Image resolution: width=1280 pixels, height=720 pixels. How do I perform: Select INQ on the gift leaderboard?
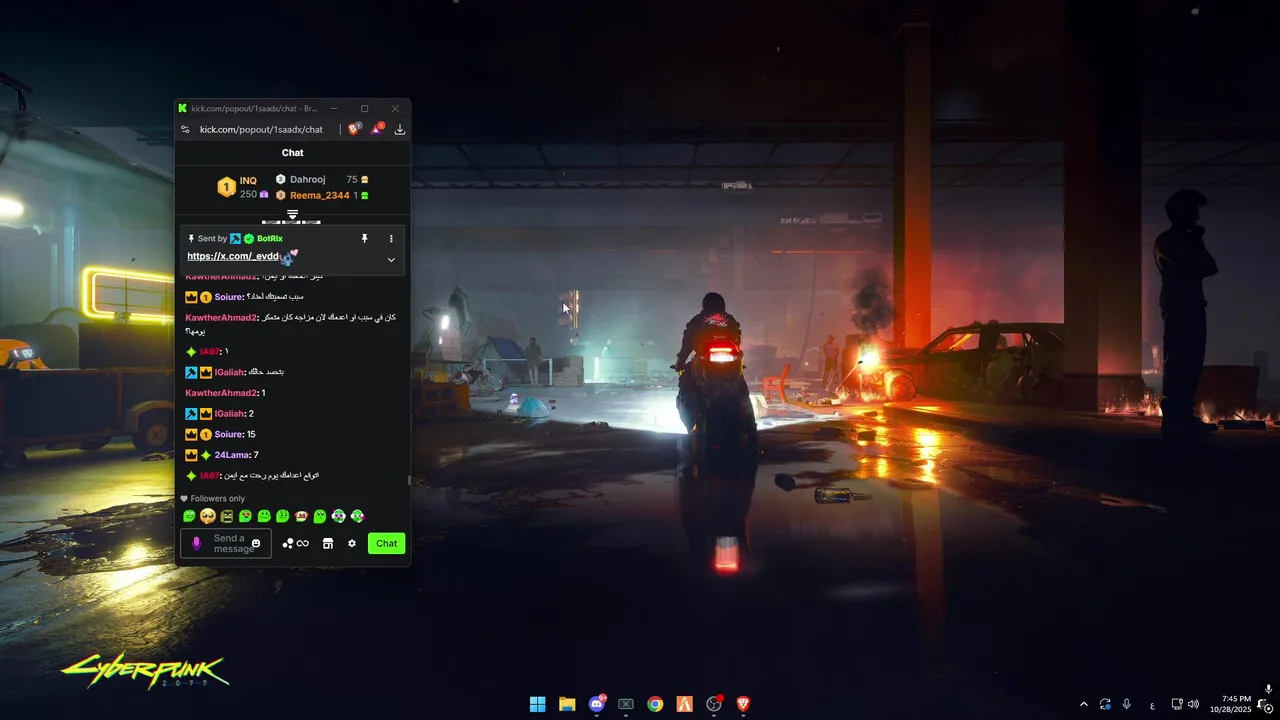click(248, 181)
